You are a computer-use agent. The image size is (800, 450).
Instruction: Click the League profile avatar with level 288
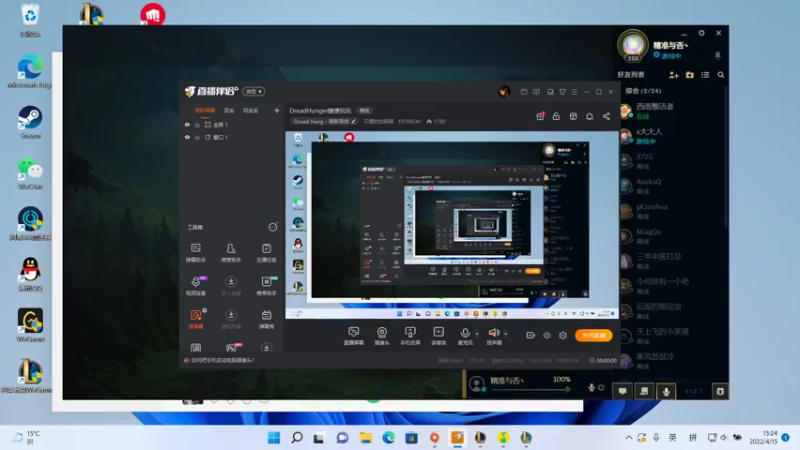point(633,45)
